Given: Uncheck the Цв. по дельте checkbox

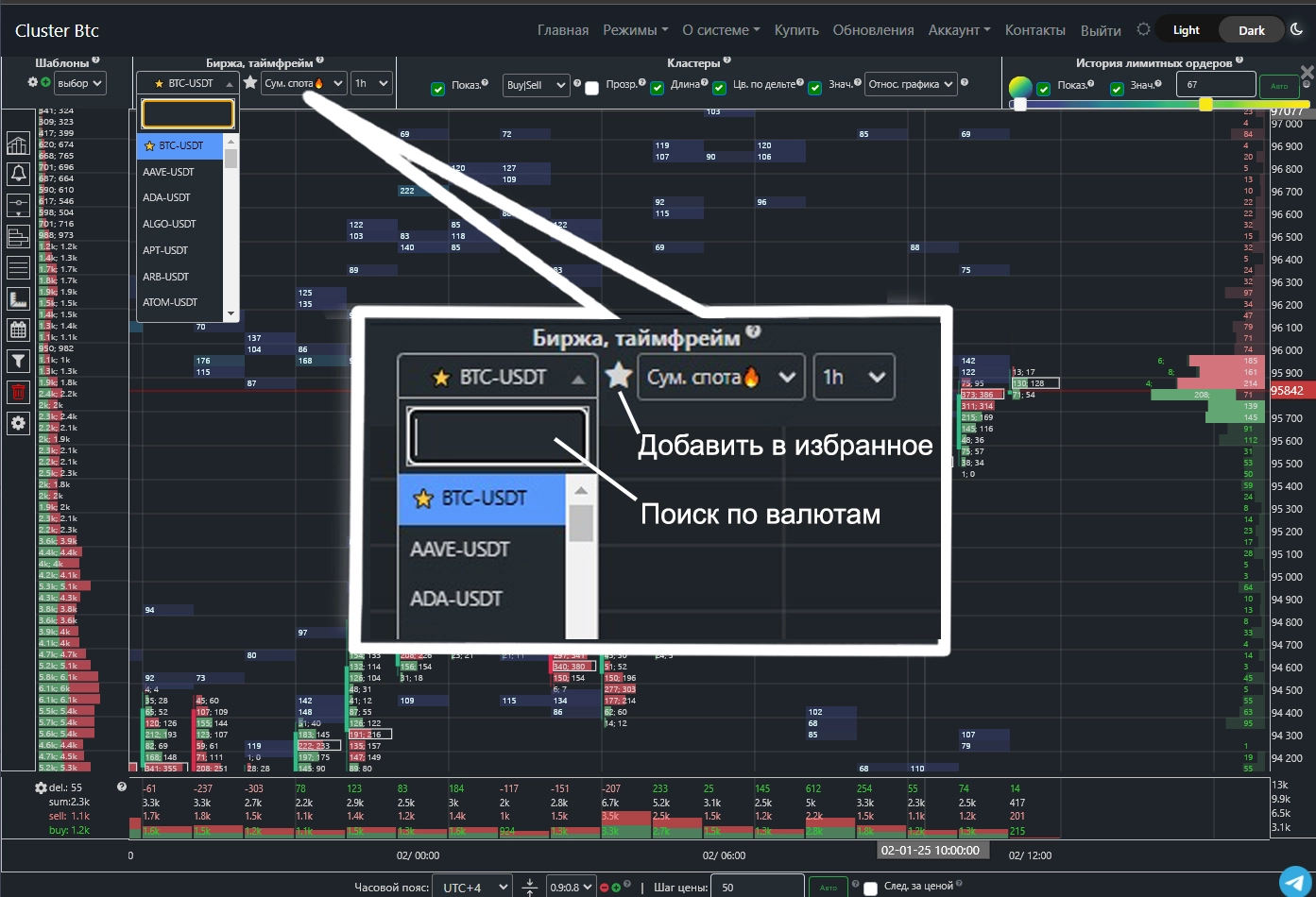Looking at the screenshot, I should (x=720, y=88).
